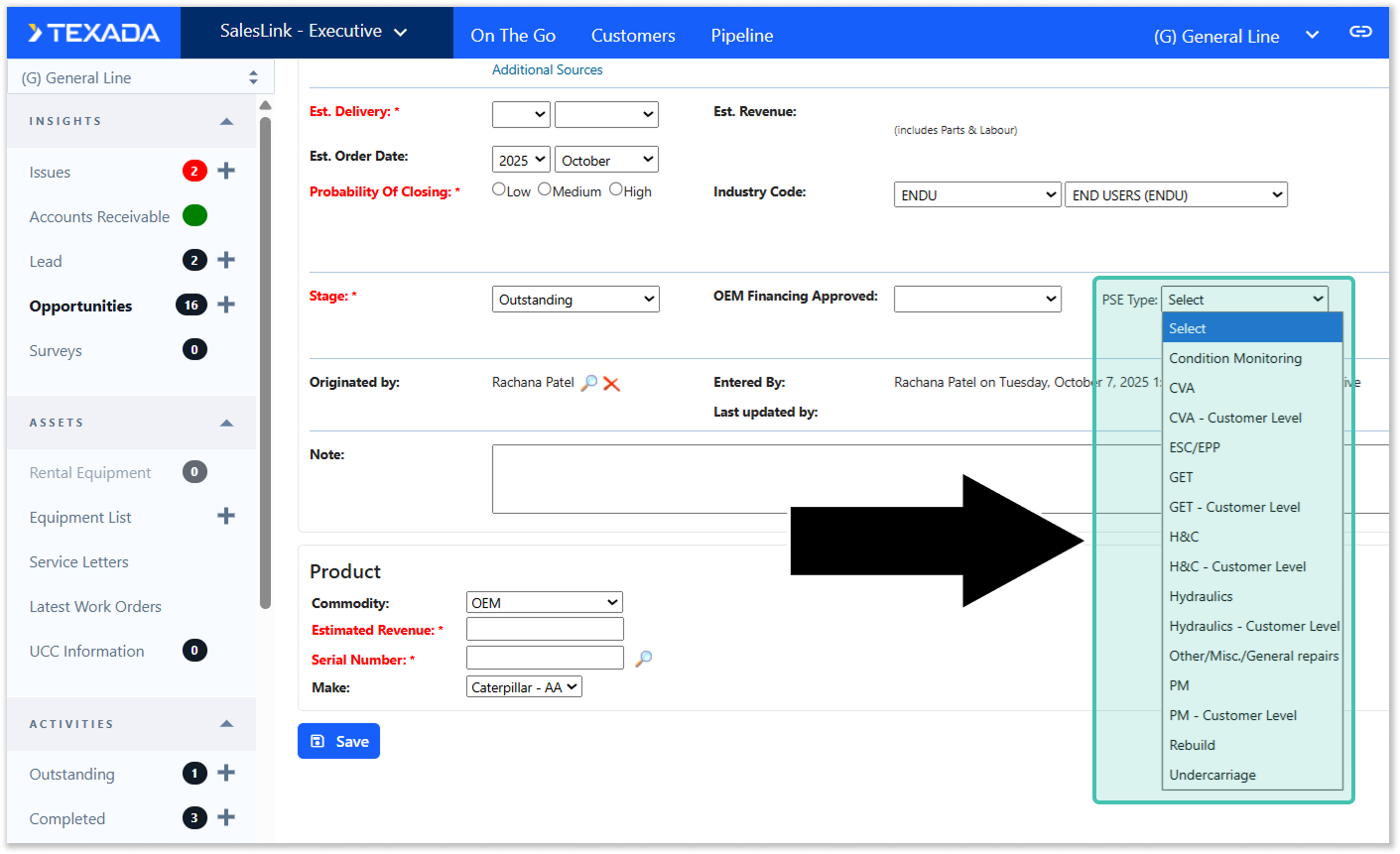Click the Estimated Revenue input field
1400x854 pixels.
[545, 629]
